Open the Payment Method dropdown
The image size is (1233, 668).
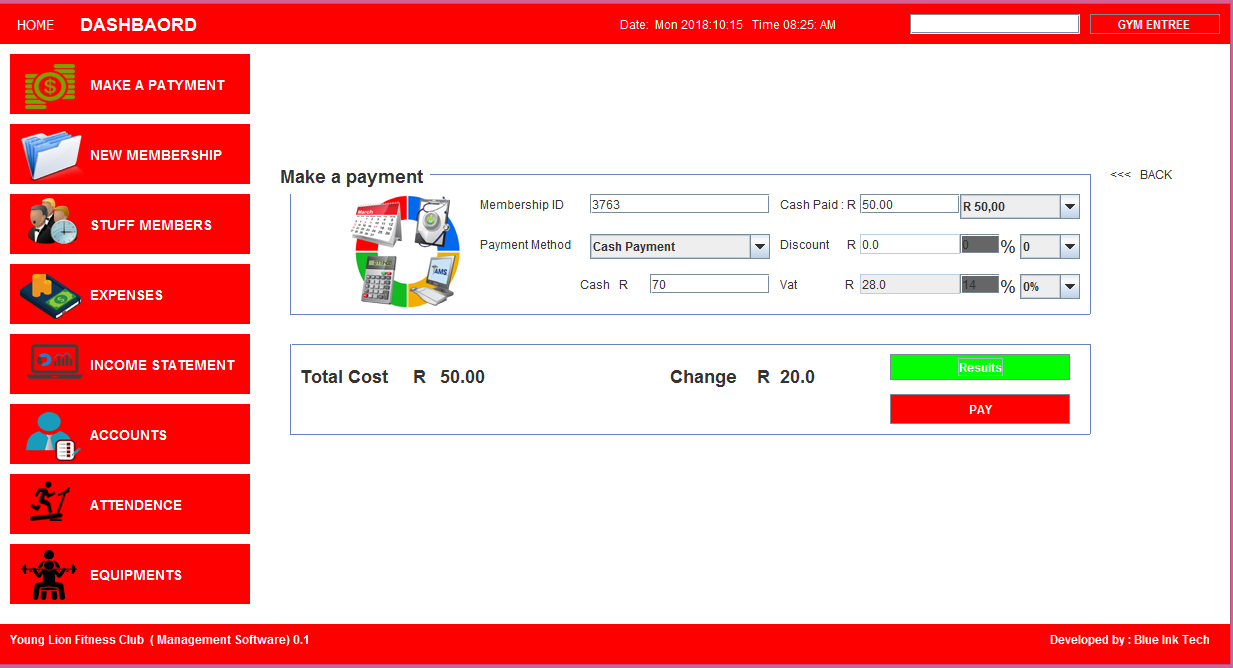pyautogui.click(x=679, y=246)
